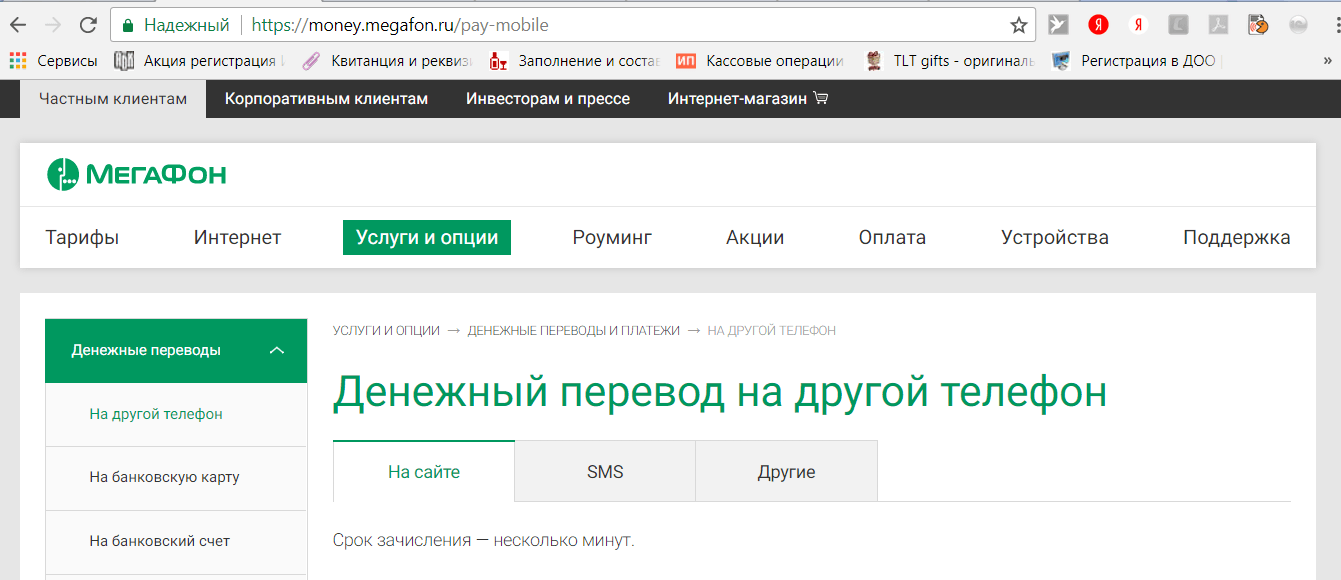Click the shopping cart icon by Интернет-магазин

pos(821,98)
